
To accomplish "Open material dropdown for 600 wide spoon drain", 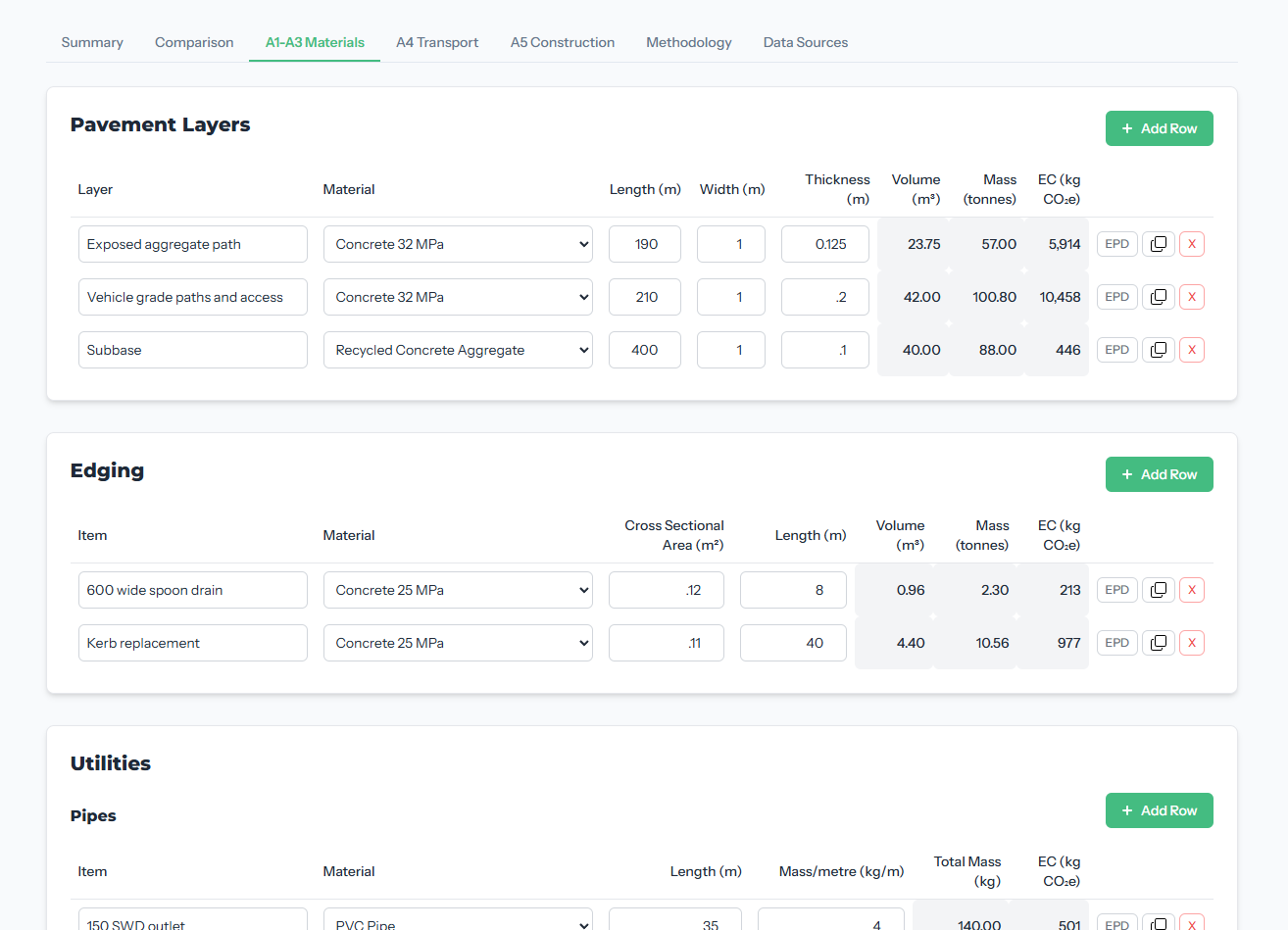I will click(458, 590).
